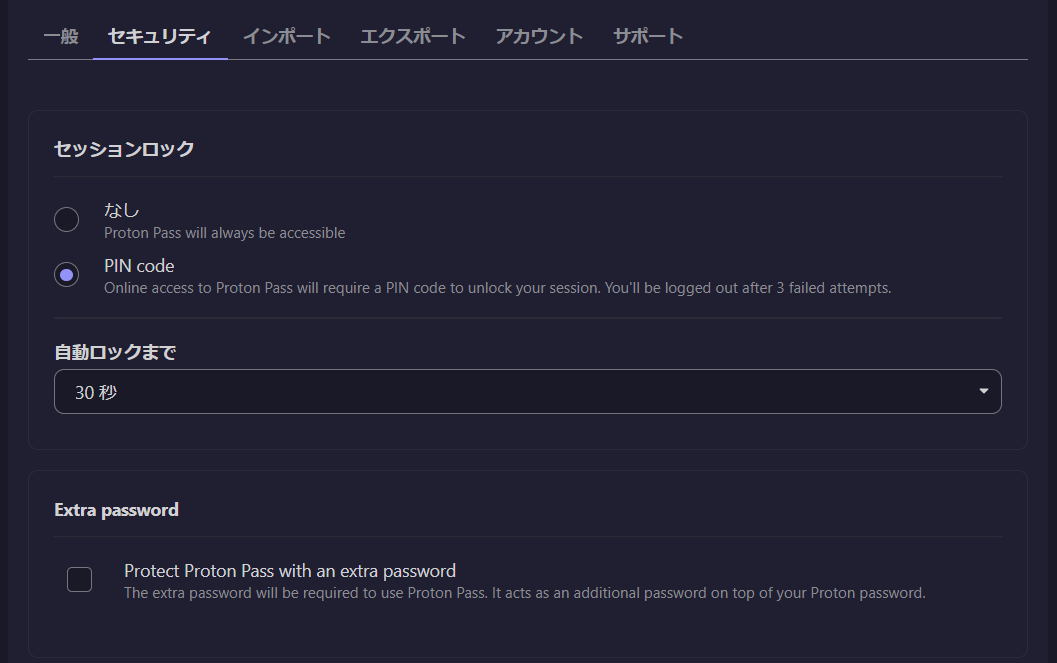The height and width of the screenshot is (663, 1057).
Task: Enable Protect Proton Pass with an extra password
Action: 79,579
